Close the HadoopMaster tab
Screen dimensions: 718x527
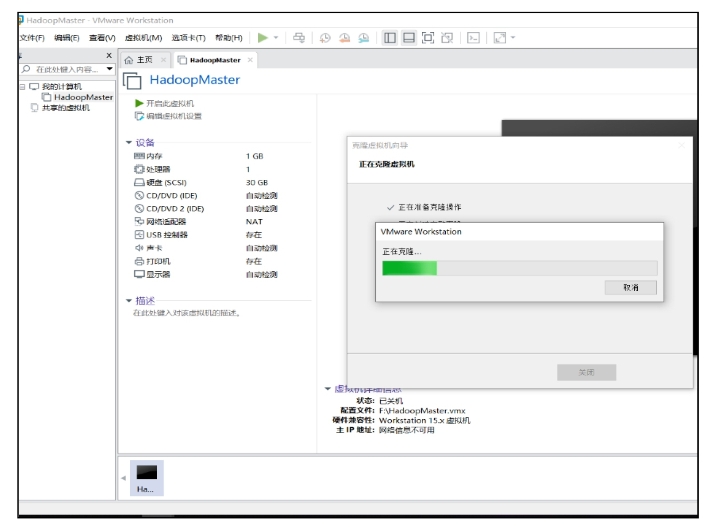[x=250, y=60]
